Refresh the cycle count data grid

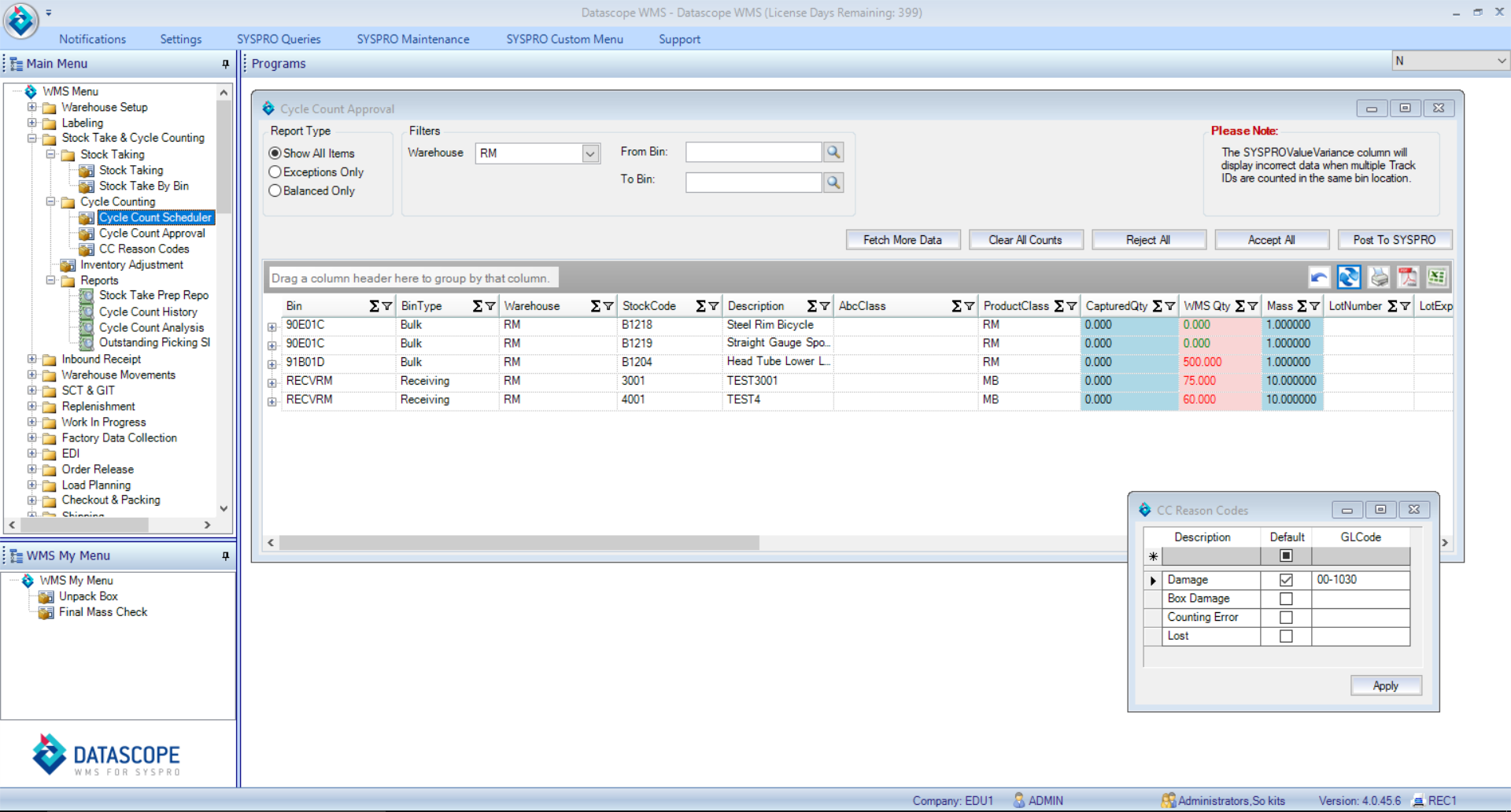click(1349, 277)
